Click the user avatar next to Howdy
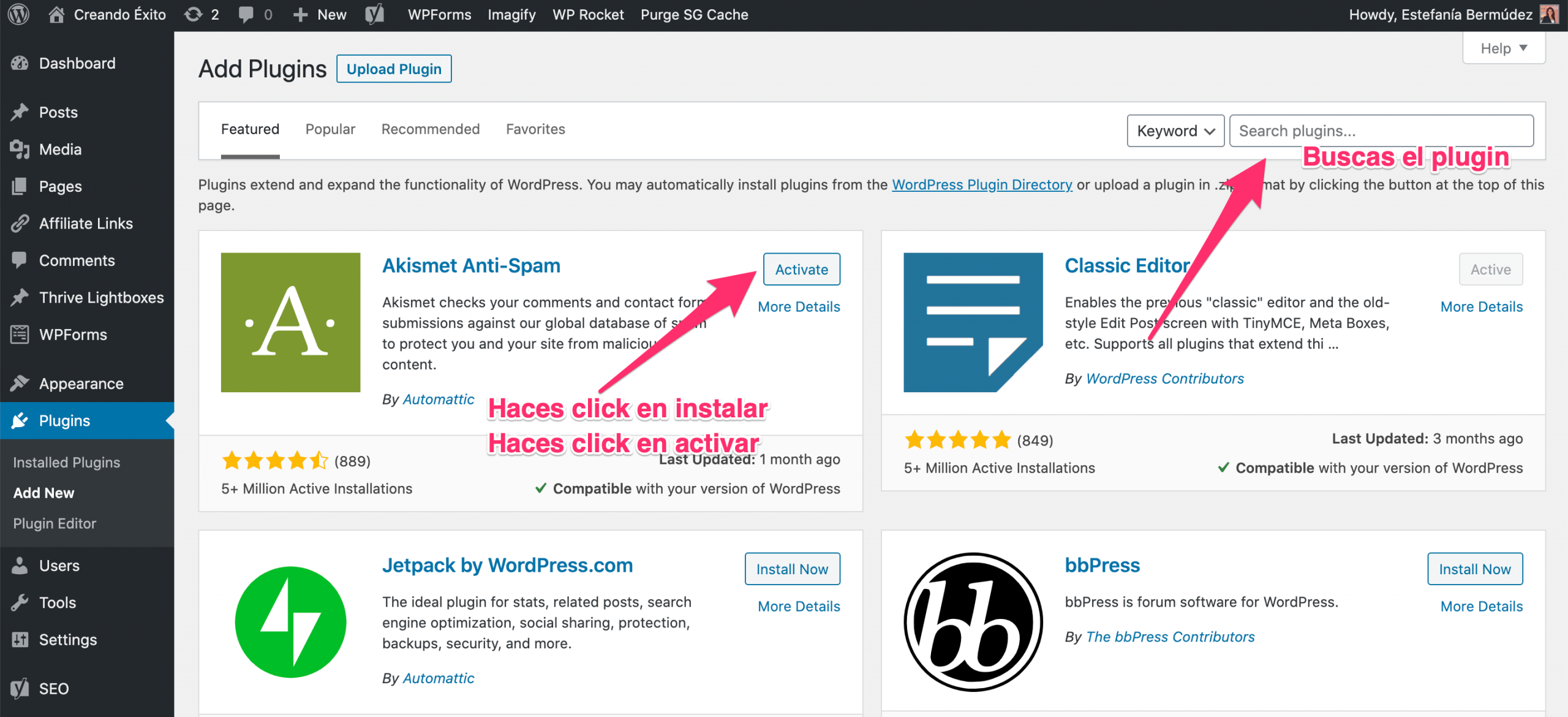1568x717 pixels. point(1549,14)
